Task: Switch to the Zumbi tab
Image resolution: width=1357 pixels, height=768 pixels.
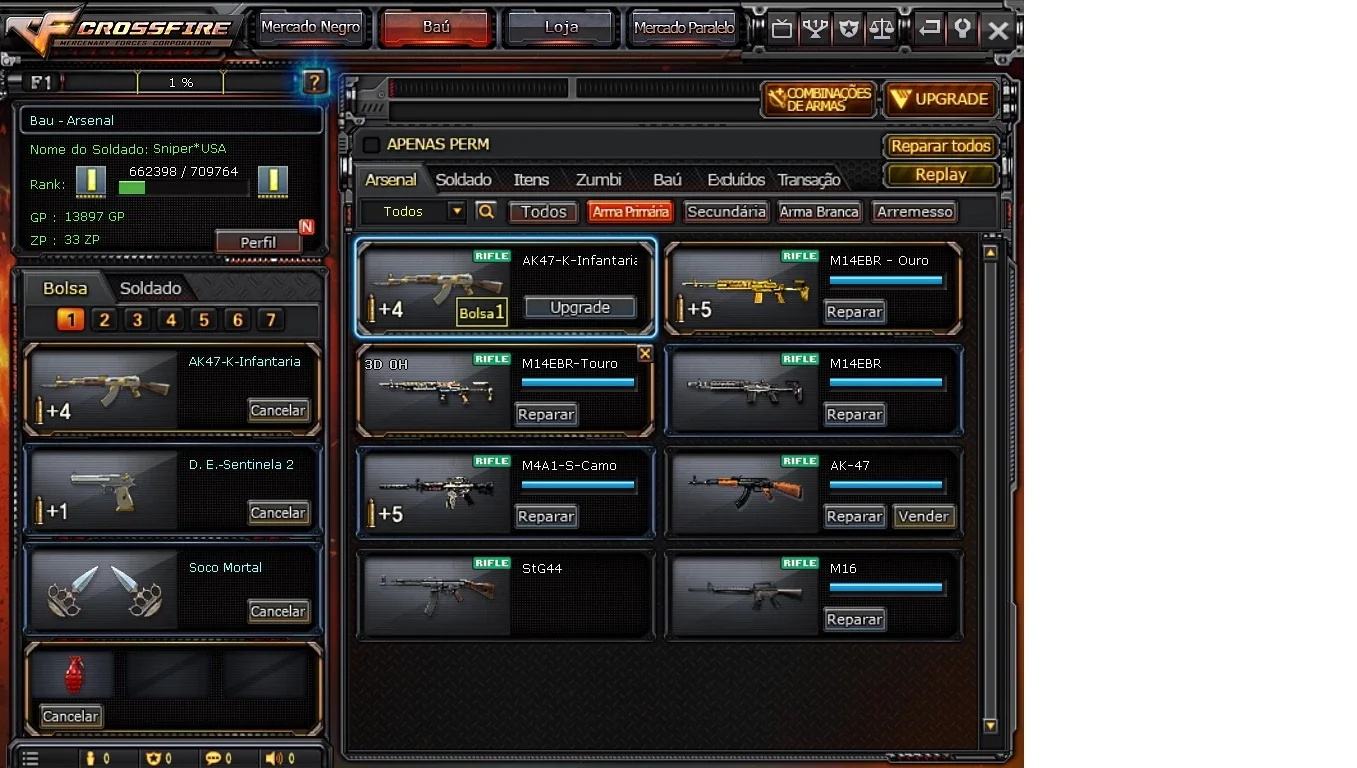Action: [599, 180]
